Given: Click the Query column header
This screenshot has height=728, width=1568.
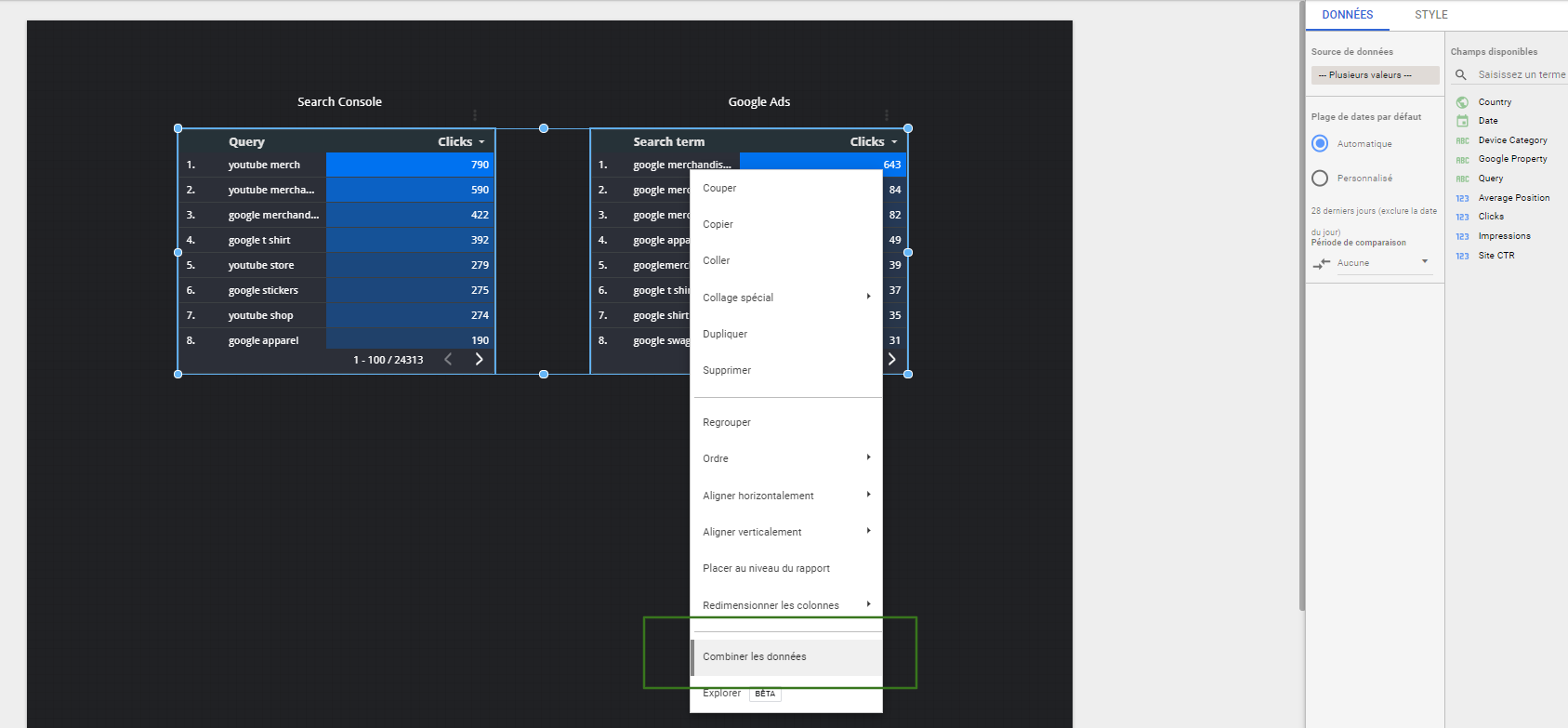Looking at the screenshot, I should pos(246,142).
